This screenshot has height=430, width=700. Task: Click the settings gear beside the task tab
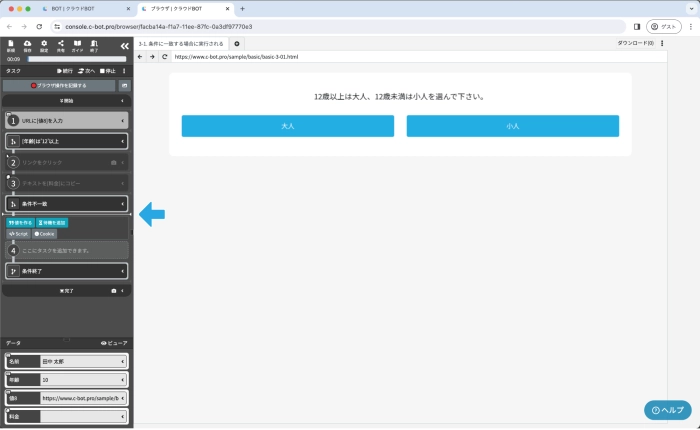coord(237,44)
